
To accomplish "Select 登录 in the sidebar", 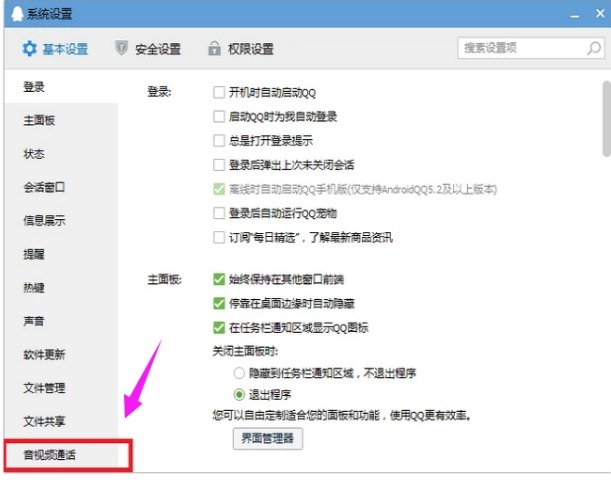I will (x=61, y=86).
